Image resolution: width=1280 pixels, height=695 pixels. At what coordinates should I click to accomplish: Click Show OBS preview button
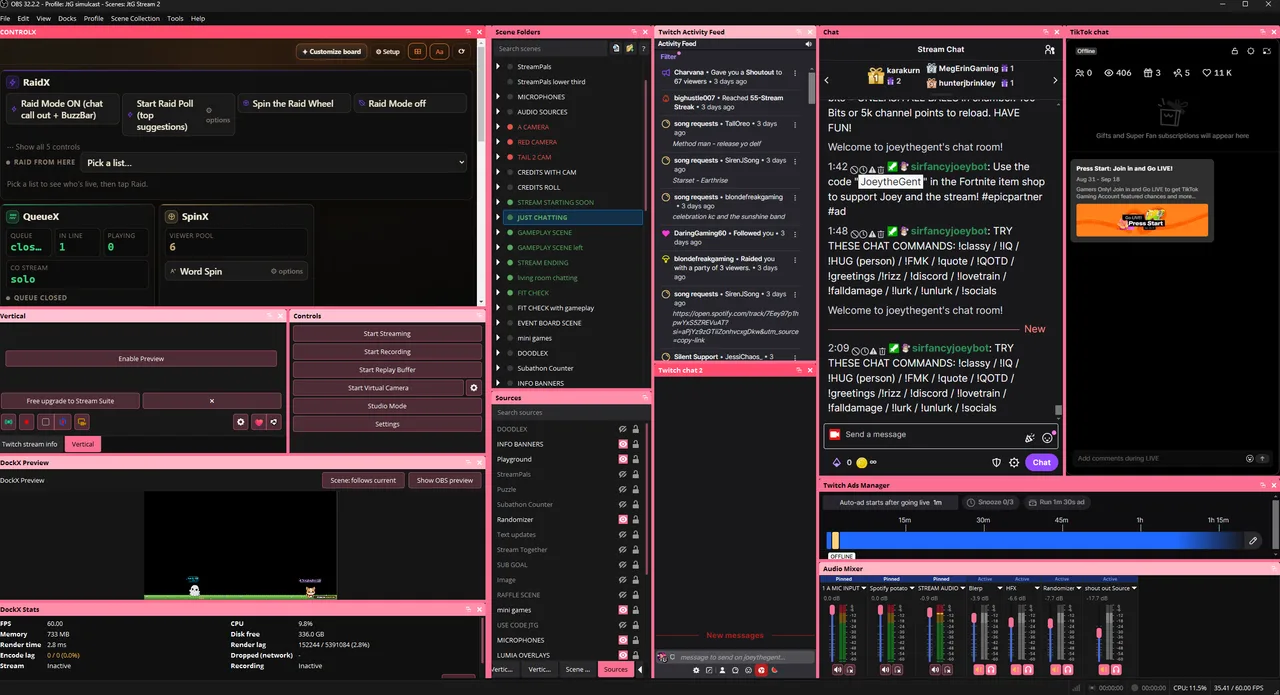445,480
